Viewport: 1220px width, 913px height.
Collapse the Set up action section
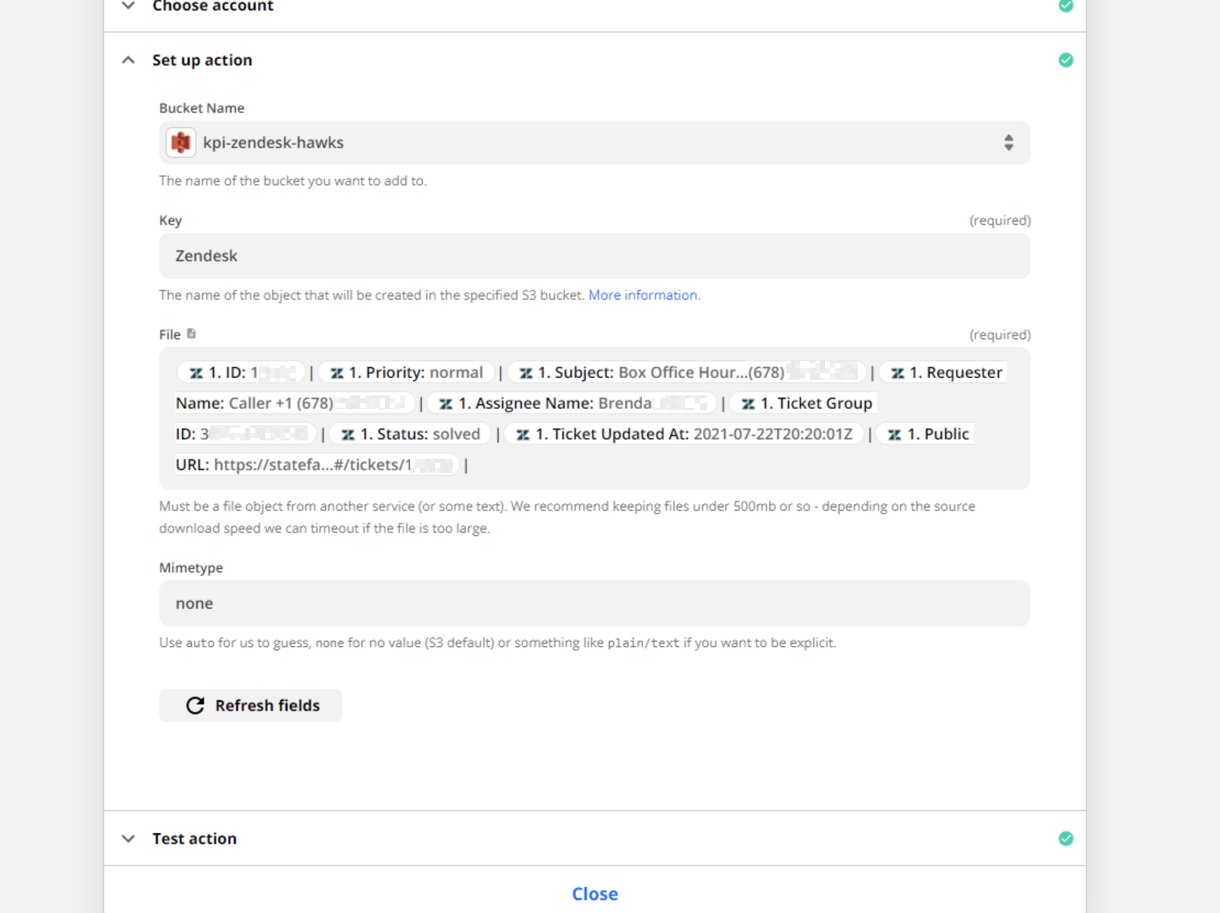(x=128, y=60)
